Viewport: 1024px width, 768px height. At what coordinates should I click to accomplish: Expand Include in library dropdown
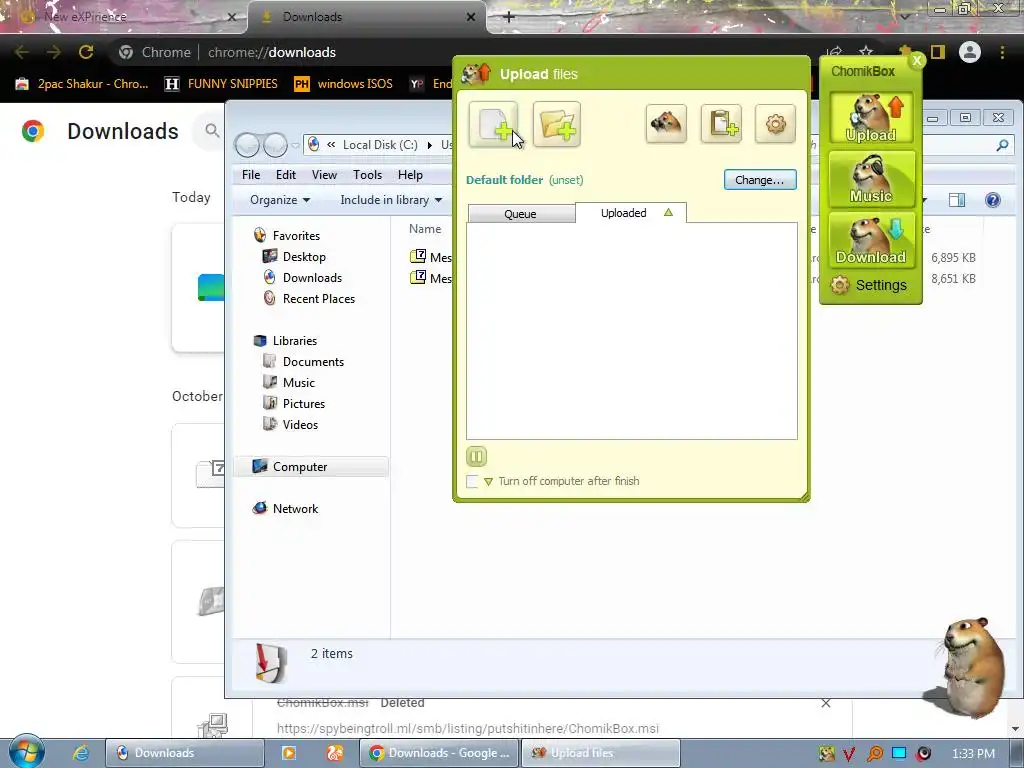coord(391,200)
